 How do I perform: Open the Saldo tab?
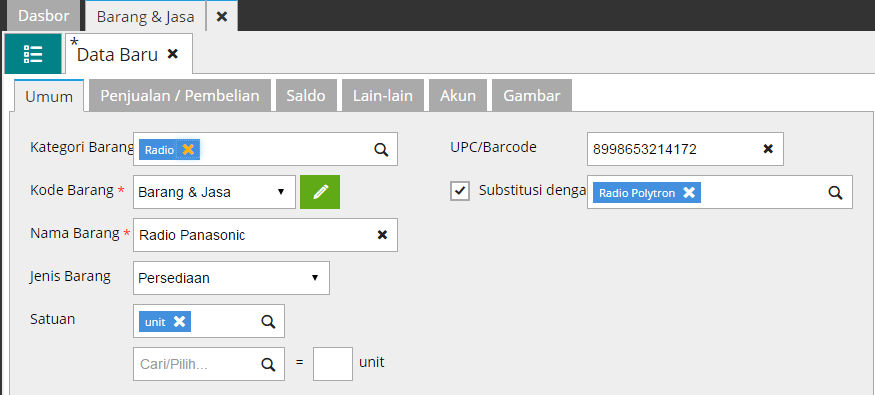click(306, 95)
